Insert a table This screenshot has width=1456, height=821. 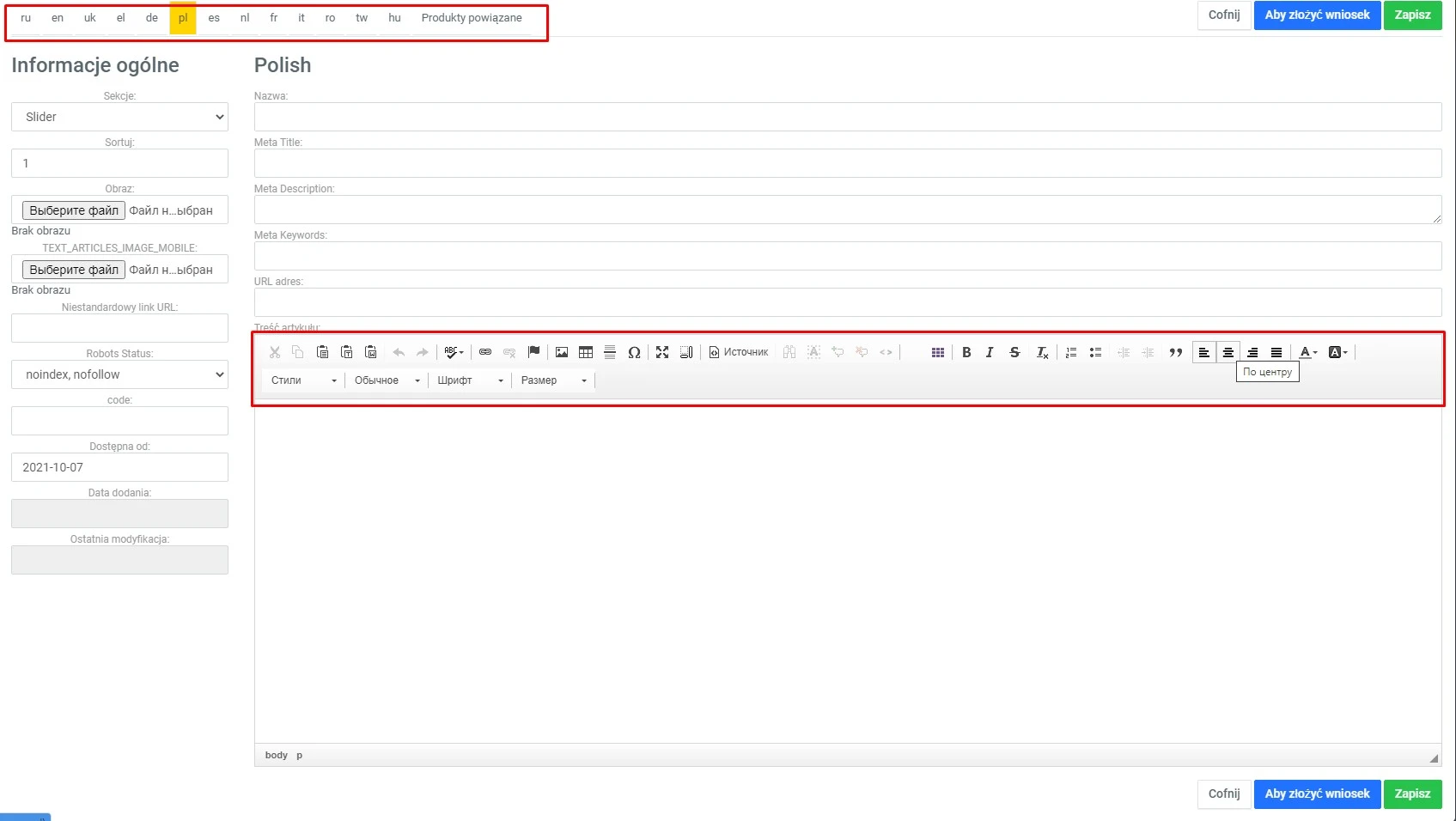[x=586, y=352]
